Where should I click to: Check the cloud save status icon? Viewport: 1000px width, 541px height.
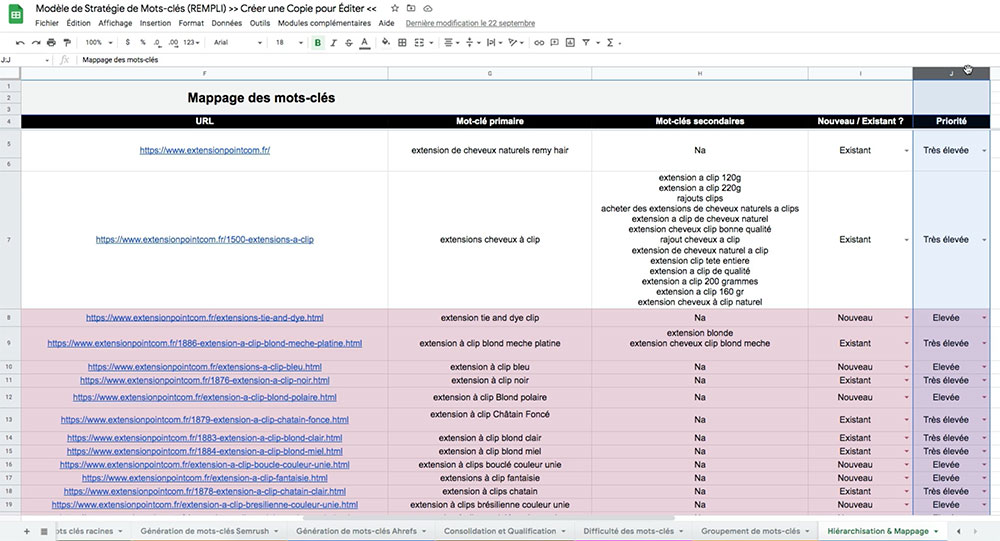point(428,8)
